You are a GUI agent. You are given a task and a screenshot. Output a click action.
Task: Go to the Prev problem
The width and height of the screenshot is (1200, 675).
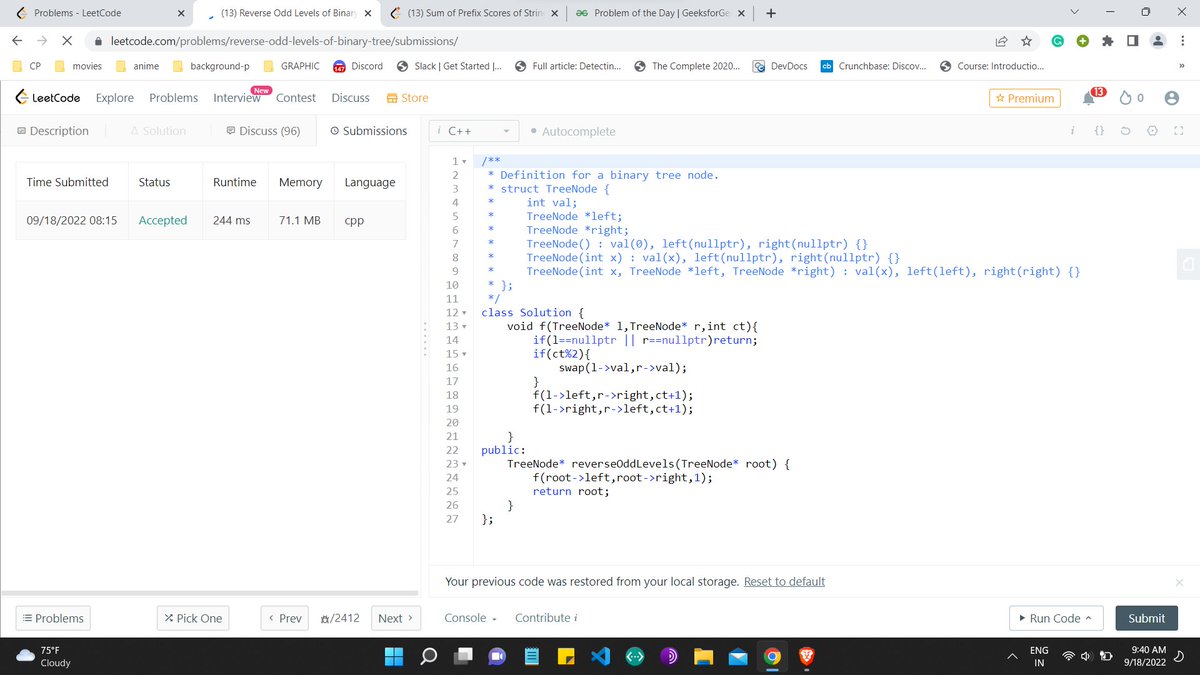click(285, 618)
